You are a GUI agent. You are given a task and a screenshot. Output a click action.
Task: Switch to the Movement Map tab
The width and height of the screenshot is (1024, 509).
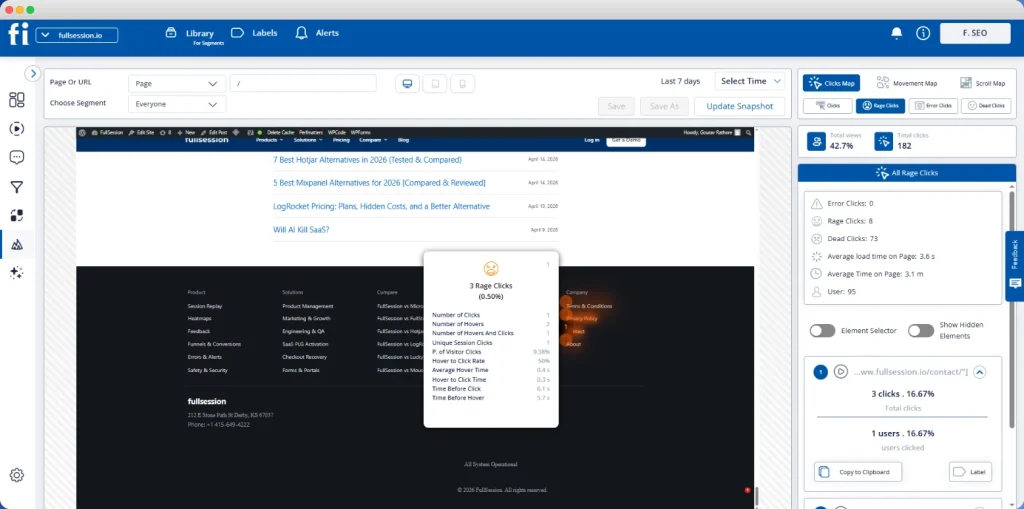coord(906,83)
